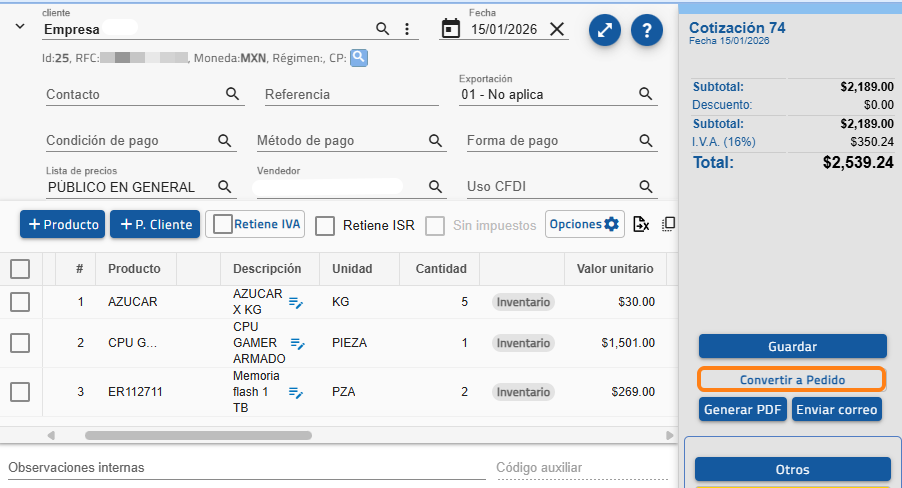
Task: Click the copy rows icon beside the Excel icon
Action: pos(668,224)
